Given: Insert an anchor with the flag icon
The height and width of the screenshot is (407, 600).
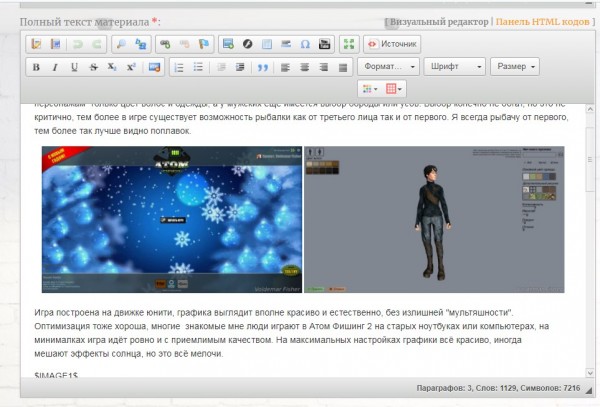Looking at the screenshot, I should click(x=204, y=44).
